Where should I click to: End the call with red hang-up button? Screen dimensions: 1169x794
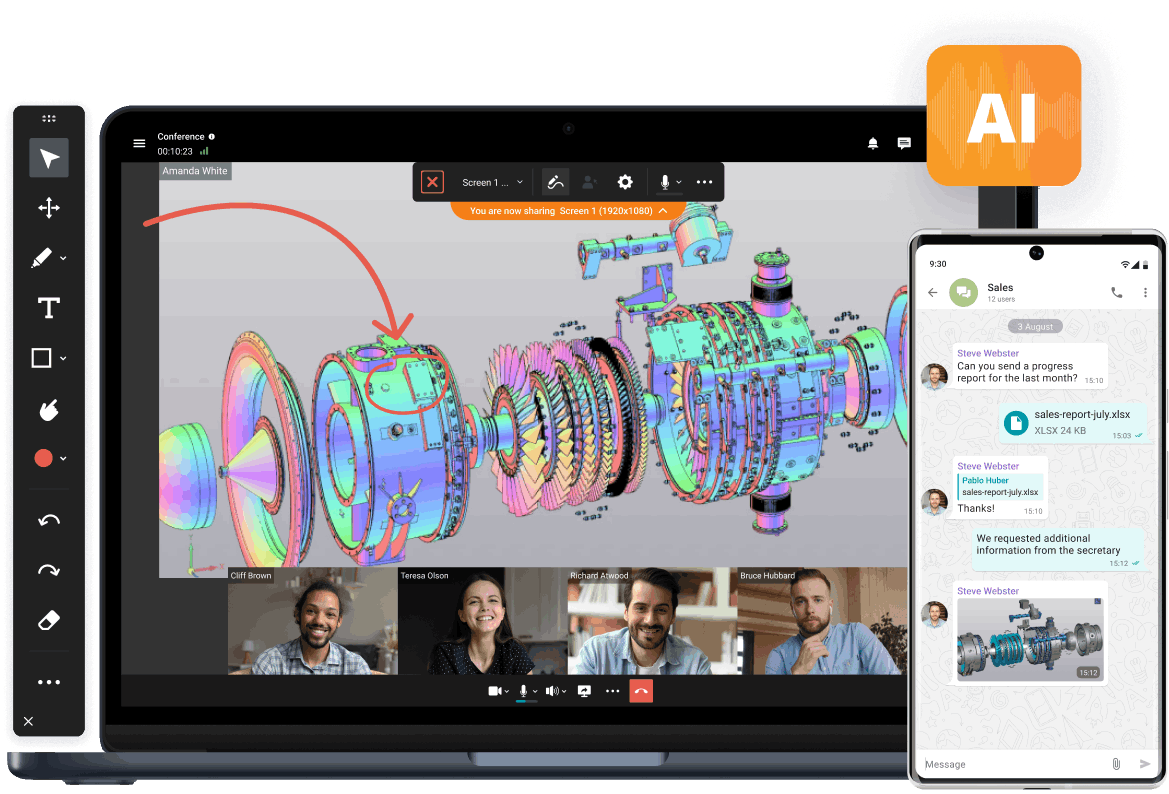(x=641, y=691)
